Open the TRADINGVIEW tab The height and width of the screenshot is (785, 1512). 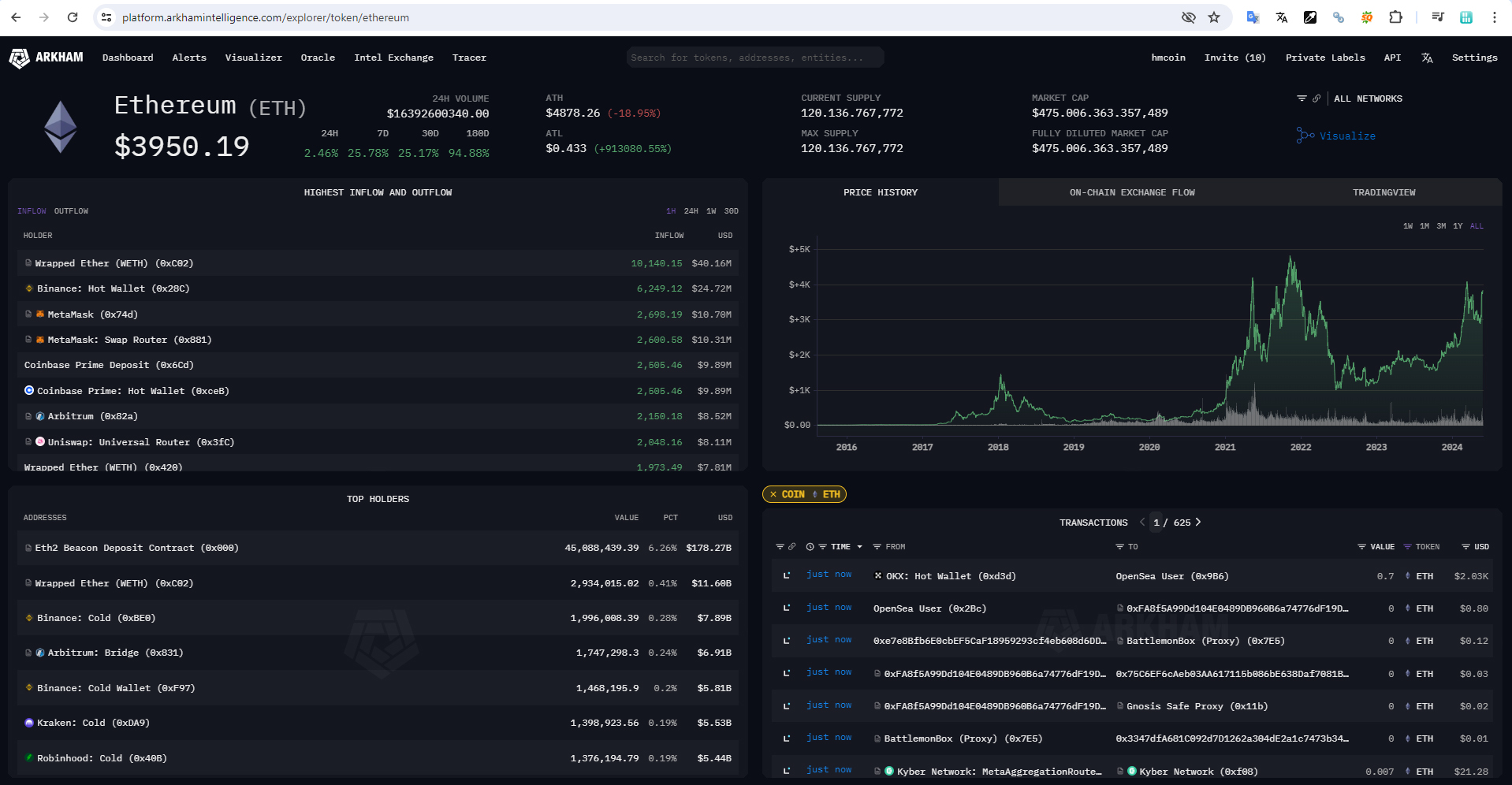(1384, 192)
